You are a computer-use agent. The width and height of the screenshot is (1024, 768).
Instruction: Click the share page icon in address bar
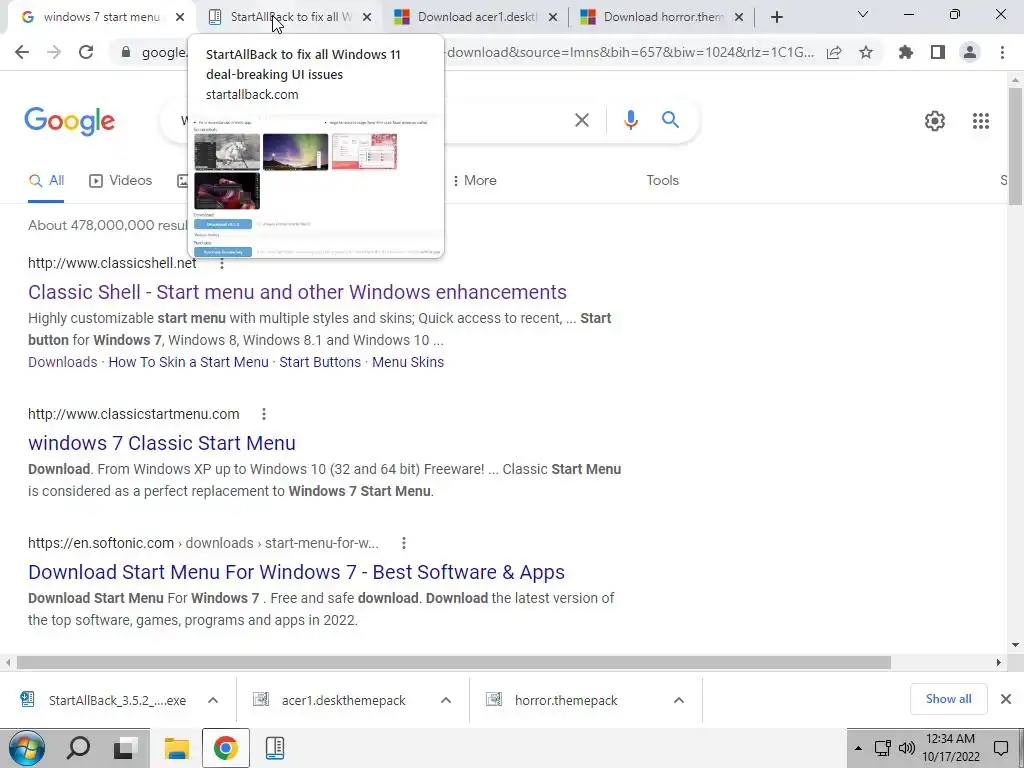(x=834, y=52)
